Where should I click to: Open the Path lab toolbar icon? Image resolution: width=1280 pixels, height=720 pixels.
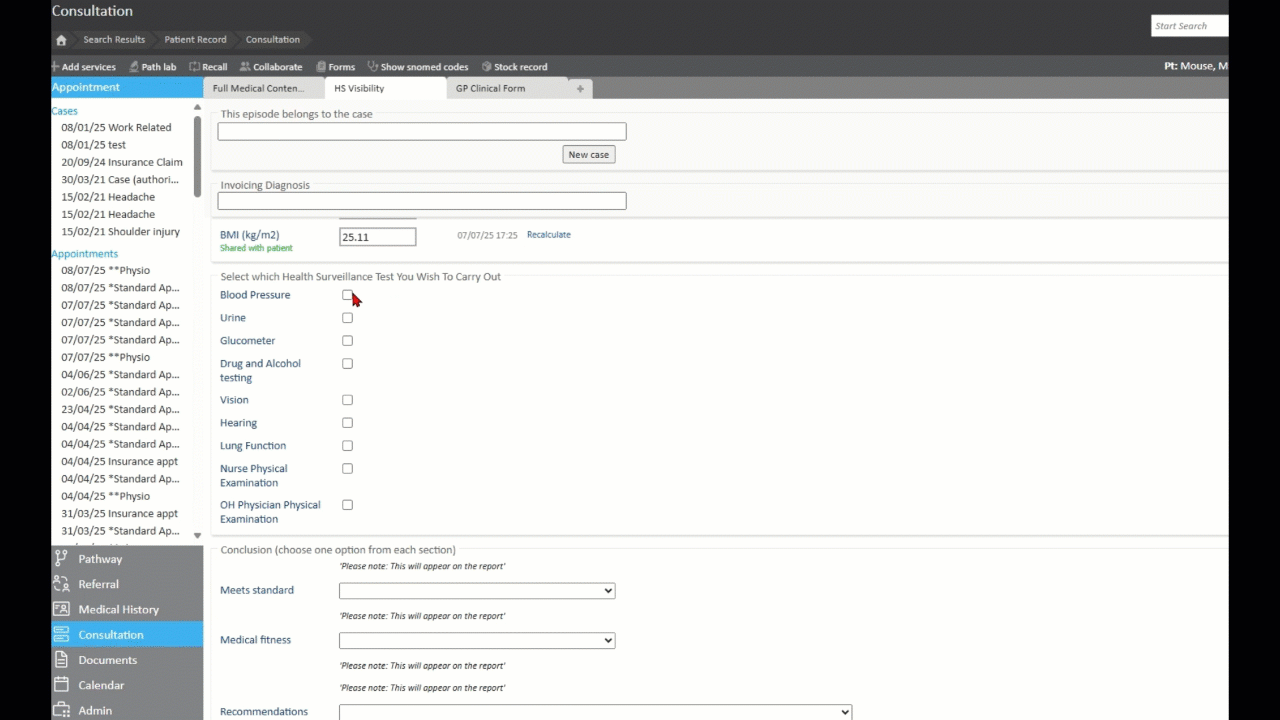135,67
